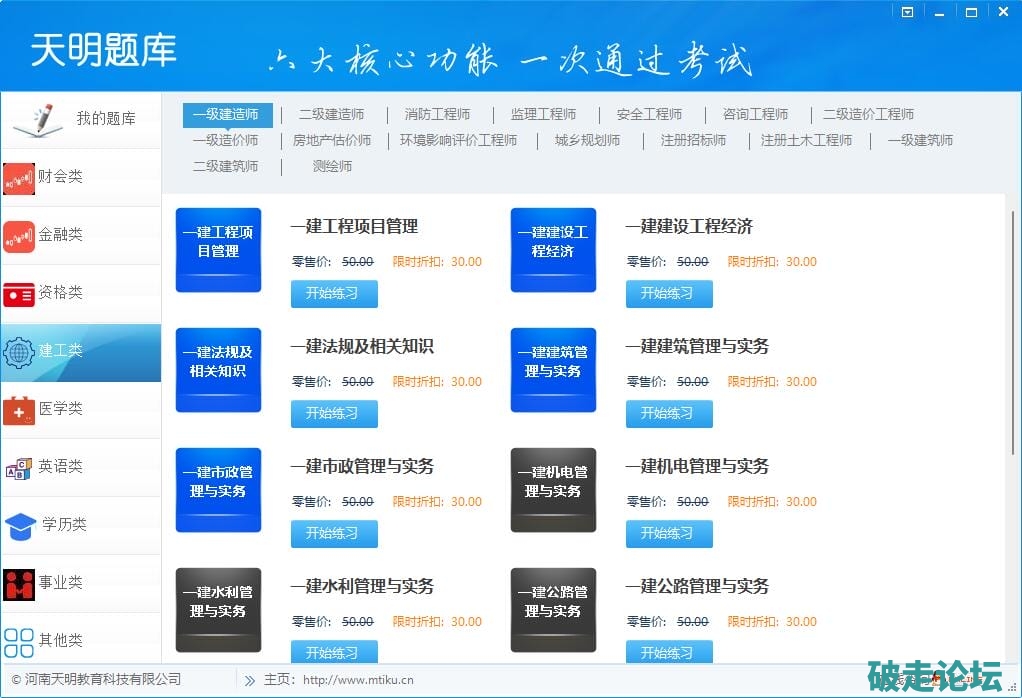This screenshot has height=698, width=1022.
Task: Open 我的题库 pencil icon
Action: coord(38,119)
